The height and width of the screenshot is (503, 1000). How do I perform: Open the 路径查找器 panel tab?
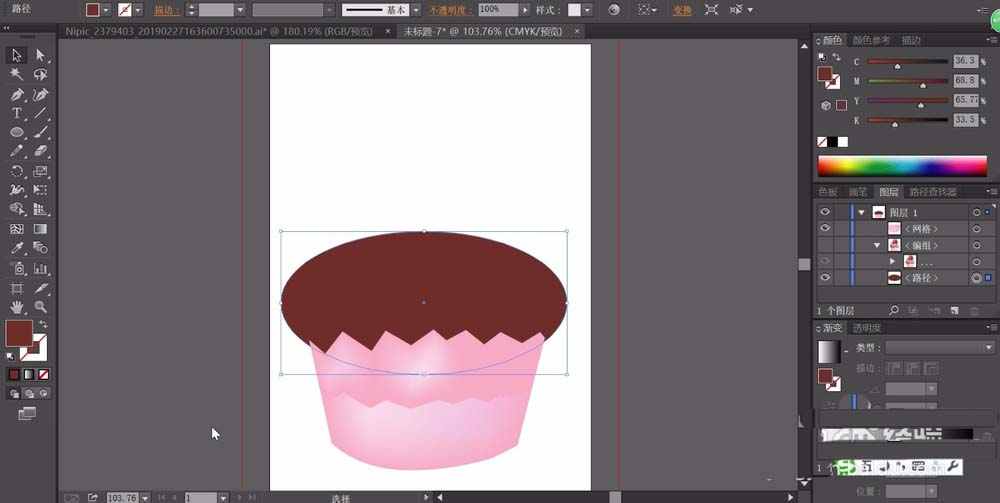click(931, 192)
